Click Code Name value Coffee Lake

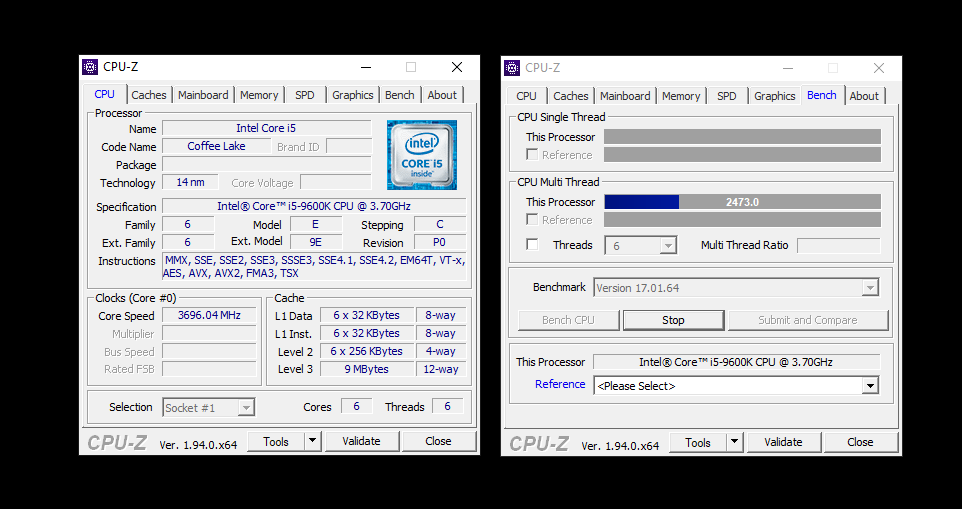coord(217,146)
